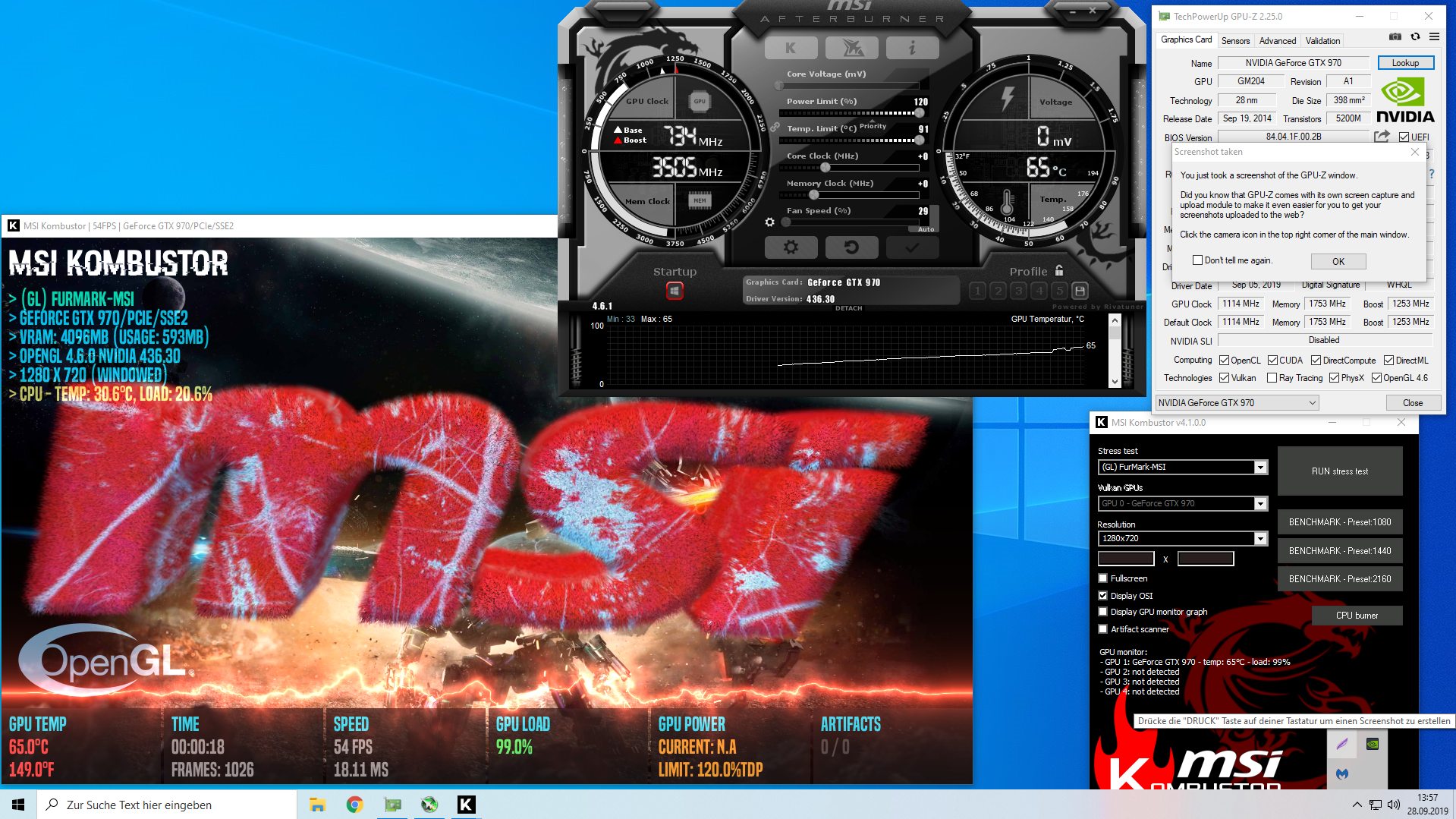Click the Lookup button in GPU-Z
The height and width of the screenshot is (819, 1456).
click(1405, 63)
